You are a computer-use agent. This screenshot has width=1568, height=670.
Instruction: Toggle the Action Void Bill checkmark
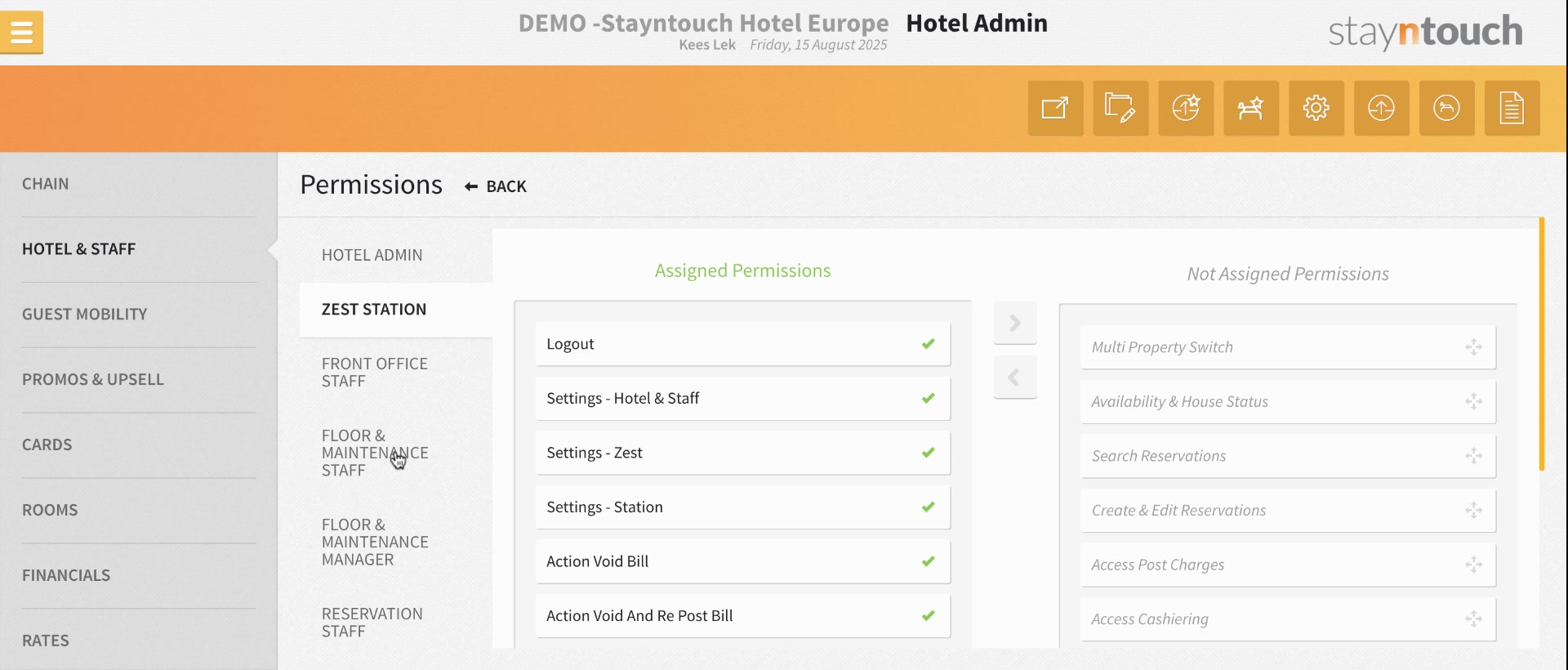coord(929,561)
